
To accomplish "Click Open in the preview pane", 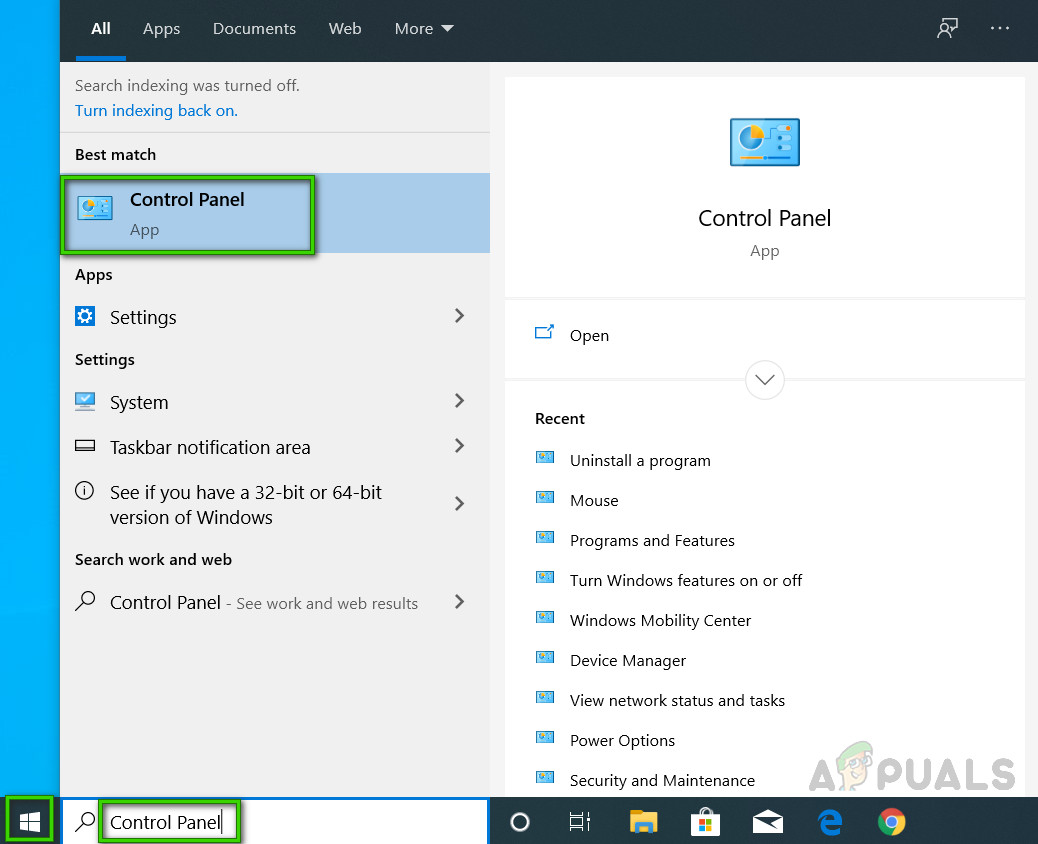I will (x=589, y=336).
